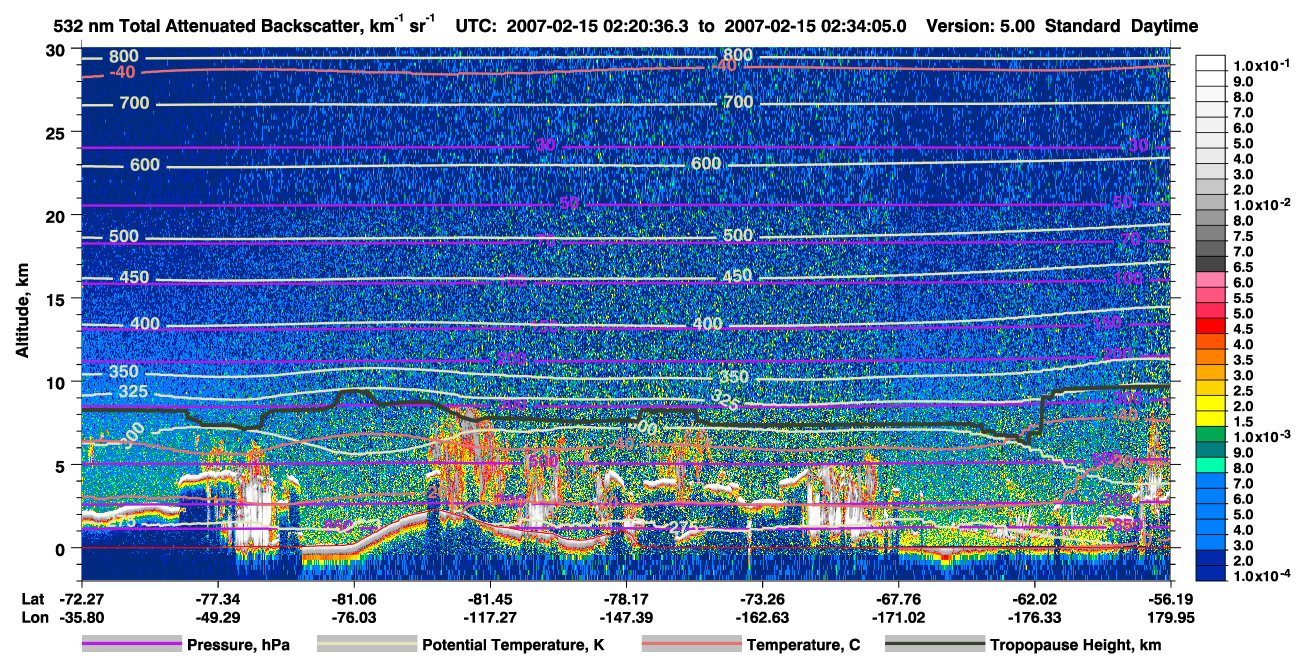Click the longitude value -49.29

[x=217, y=617]
